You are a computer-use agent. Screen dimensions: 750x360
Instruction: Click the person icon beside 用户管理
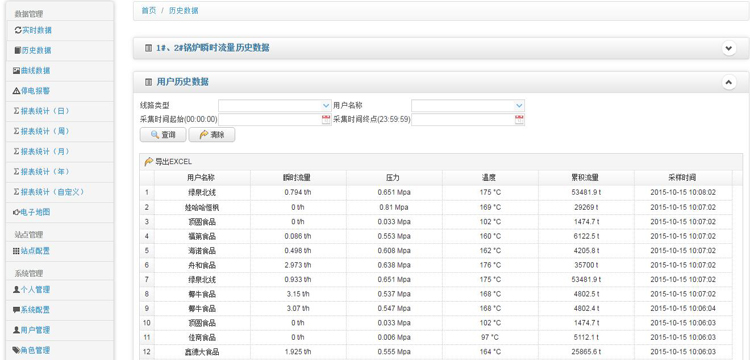[x=16, y=330]
